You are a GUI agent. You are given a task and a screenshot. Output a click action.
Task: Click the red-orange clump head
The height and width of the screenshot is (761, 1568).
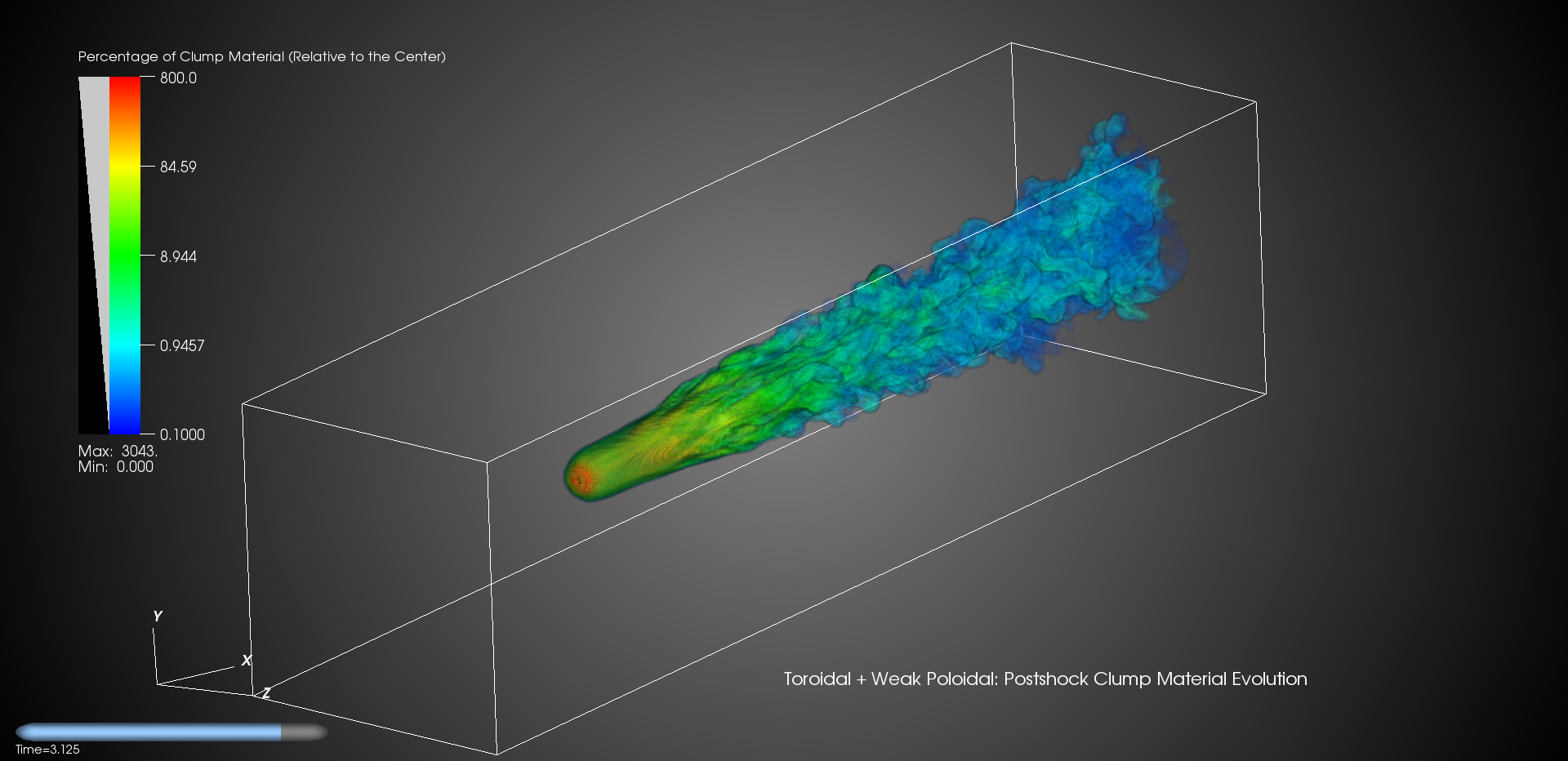coord(581,479)
